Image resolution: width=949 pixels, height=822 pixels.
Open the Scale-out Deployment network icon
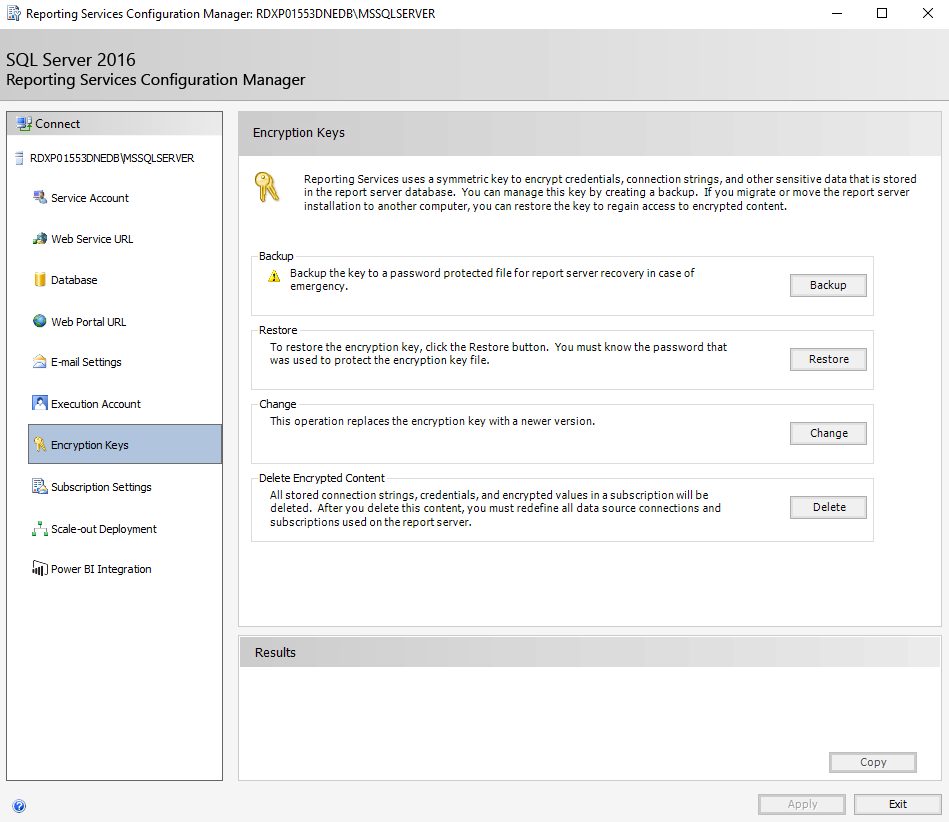tap(40, 528)
